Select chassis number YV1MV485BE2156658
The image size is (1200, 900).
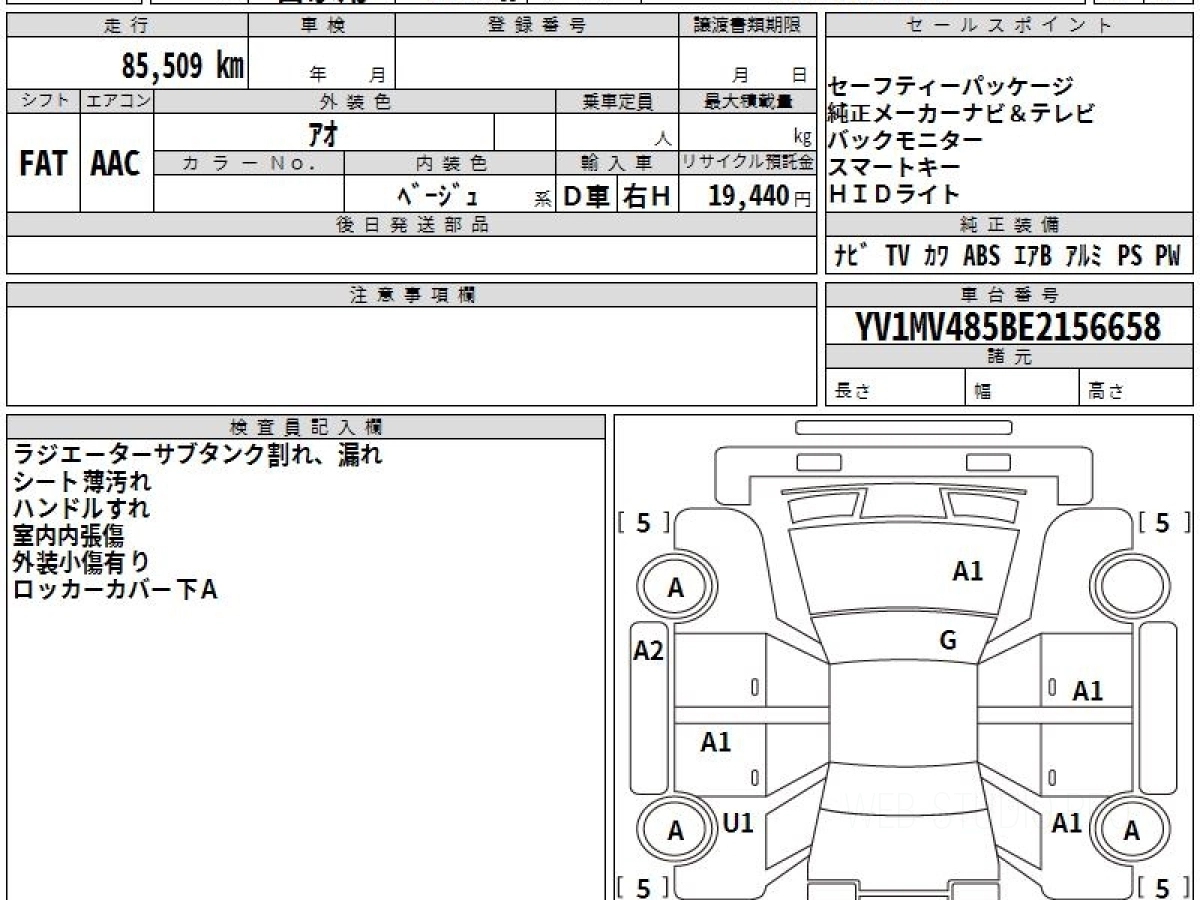(1008, 326)
